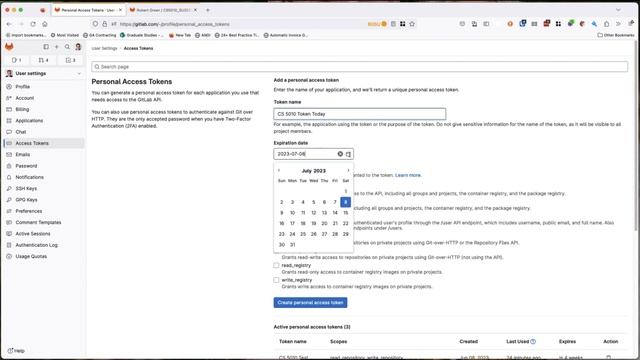Click the Token name input field
This screenshot has height=360, width=640.
click(x=360, y=114)
